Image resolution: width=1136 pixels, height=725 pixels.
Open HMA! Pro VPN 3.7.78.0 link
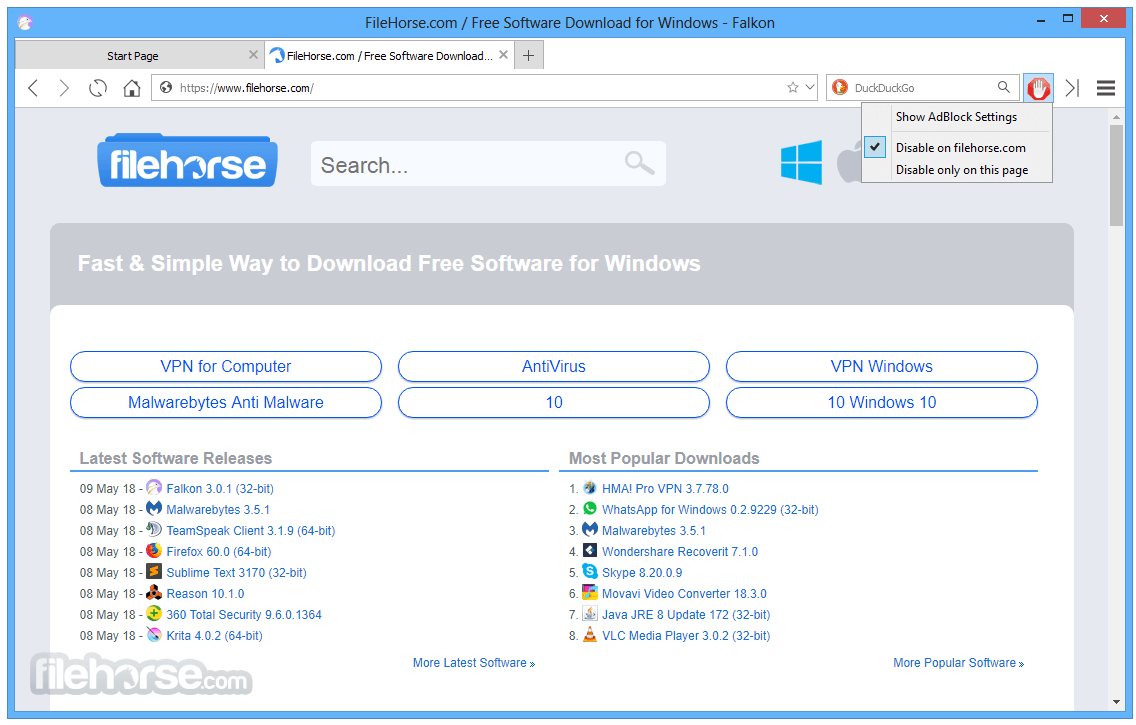tap(665, 489)
